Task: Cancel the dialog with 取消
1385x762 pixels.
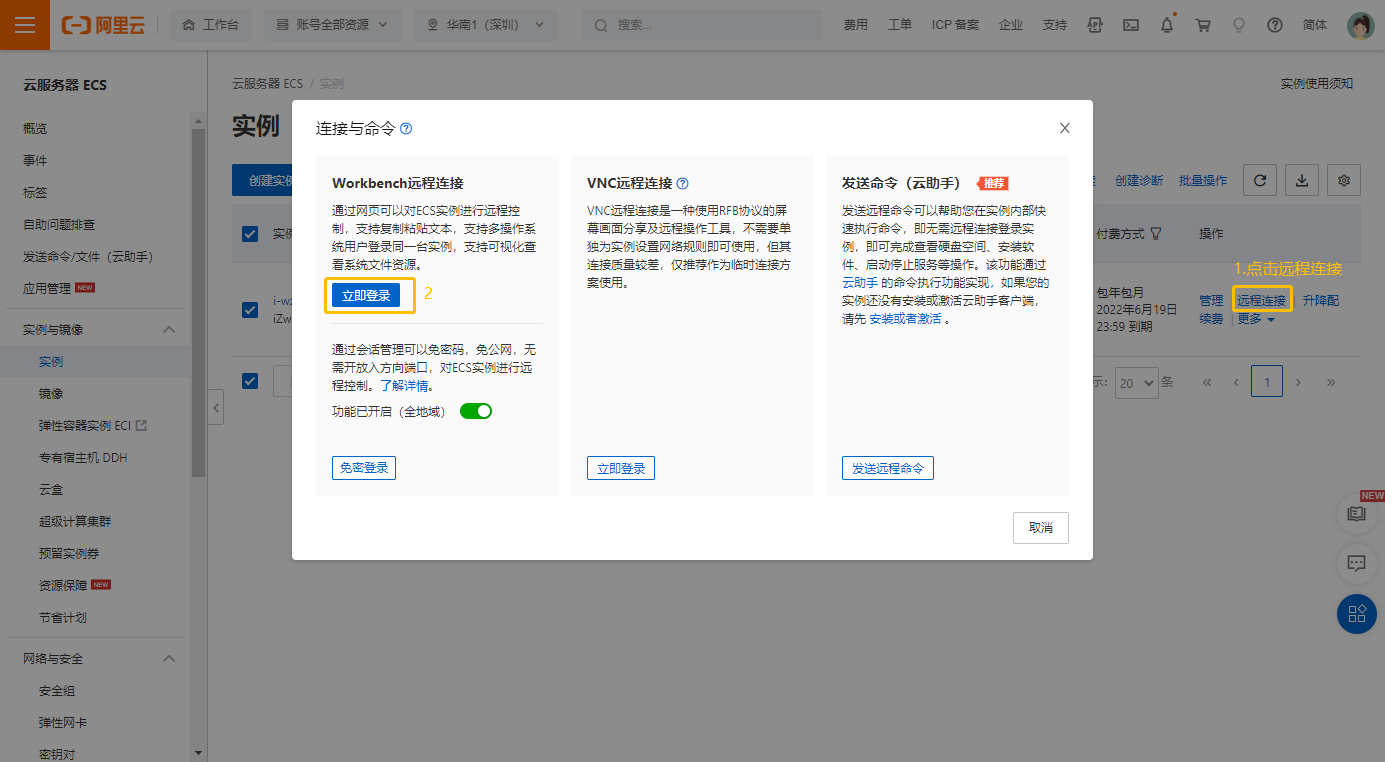Action: click(1041, 527)
